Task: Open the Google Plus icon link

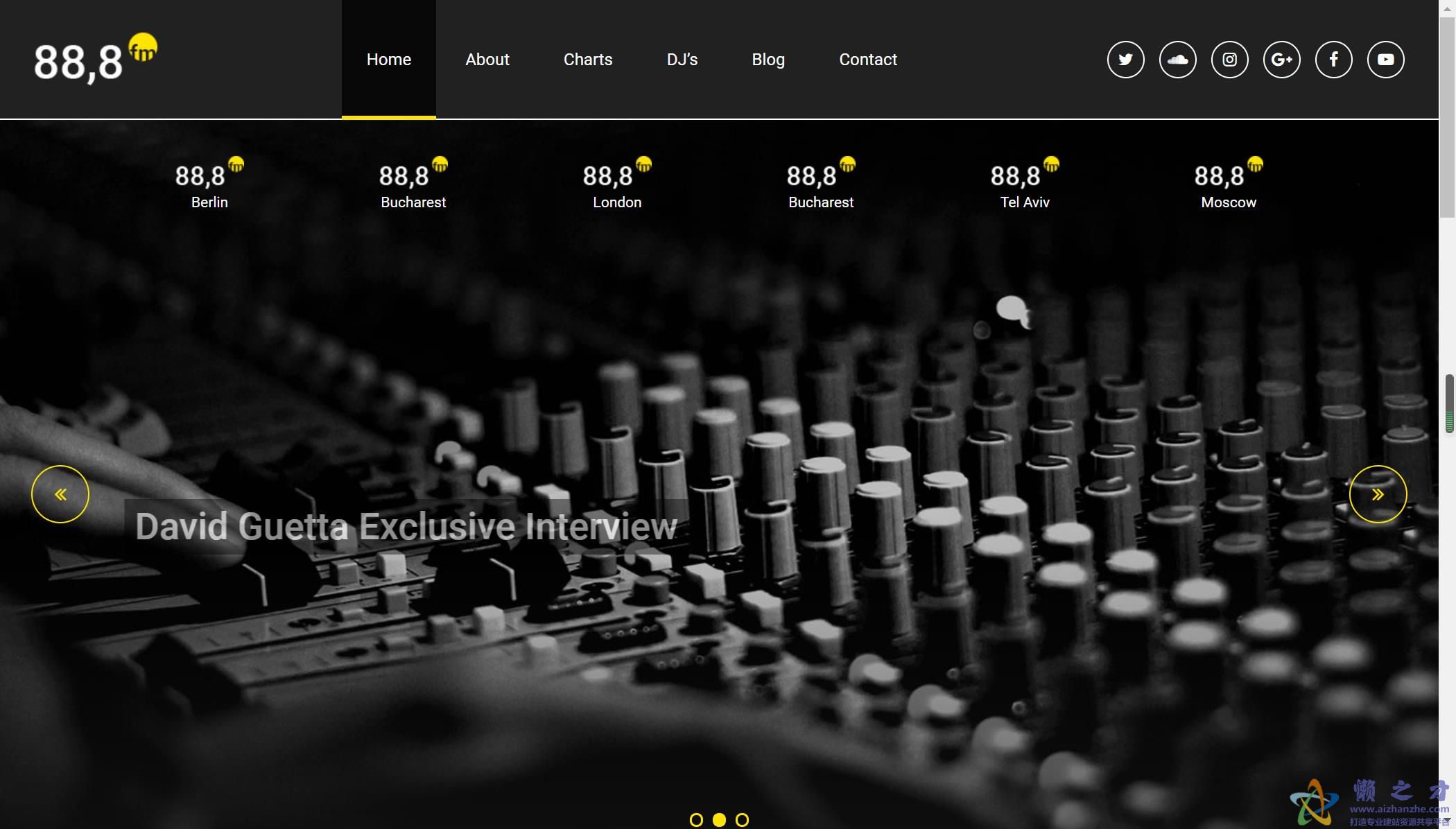Action: pos(1281,60)
